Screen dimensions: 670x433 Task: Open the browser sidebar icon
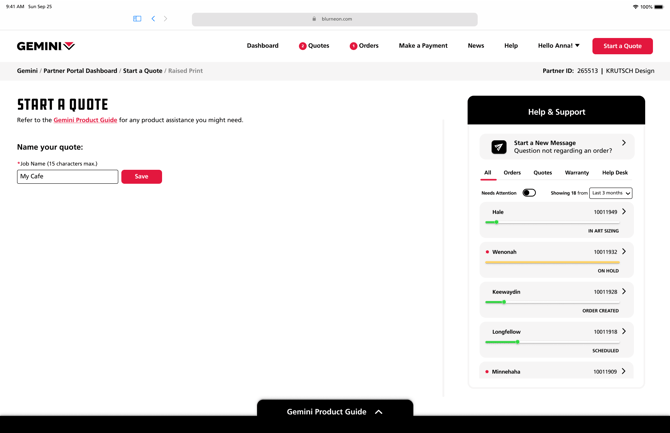tap(137, 19)
